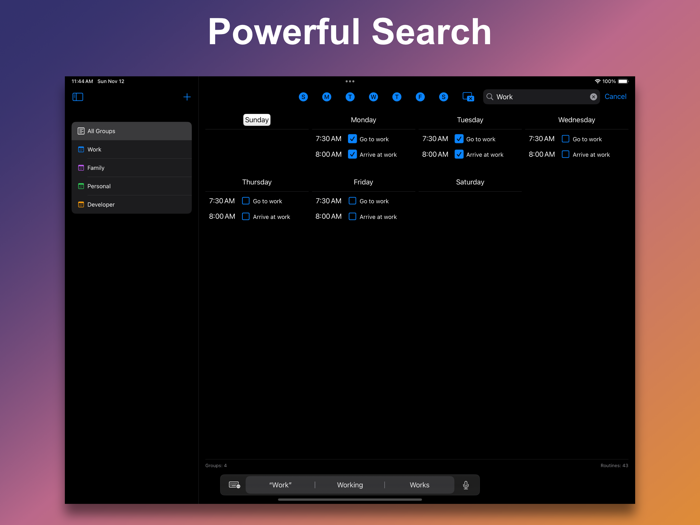The height and width of the screenshot is (525, 700).
Task: Click the Developer group calendar icon
Action: (x=81, y=204)
